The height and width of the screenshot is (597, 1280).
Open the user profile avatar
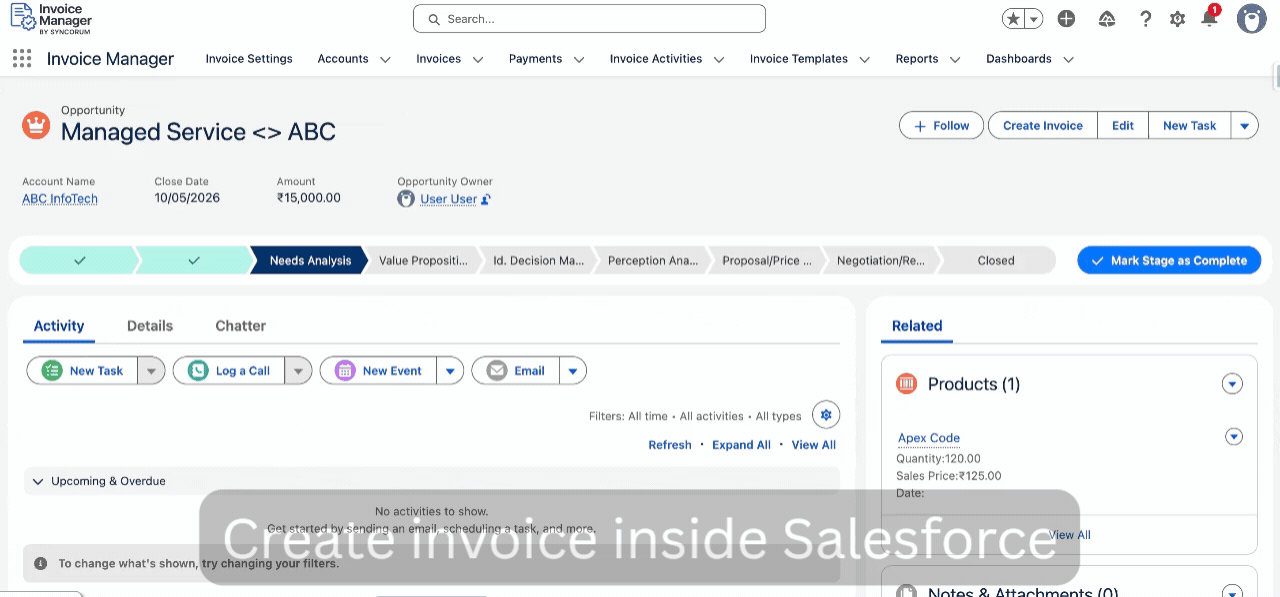1252,19
